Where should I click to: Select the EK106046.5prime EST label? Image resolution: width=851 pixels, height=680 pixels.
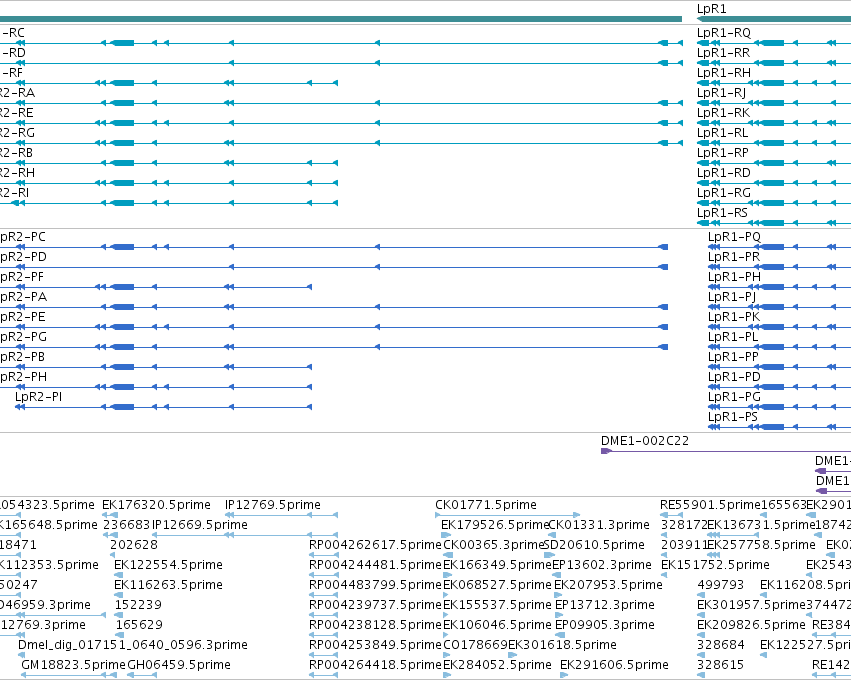[x=497, y=626]
